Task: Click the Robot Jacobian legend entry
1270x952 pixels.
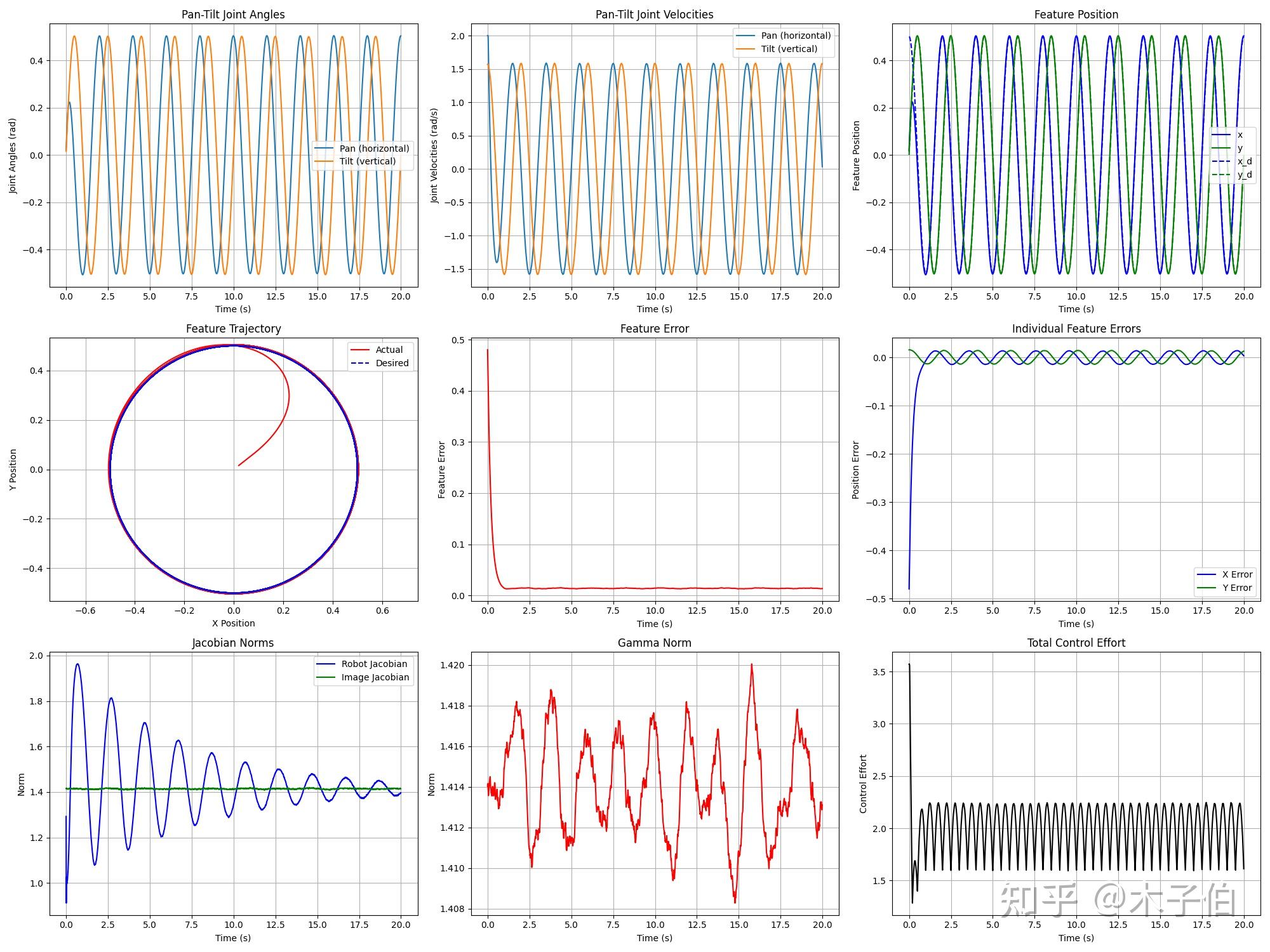Action: click(x=374, y=664)
